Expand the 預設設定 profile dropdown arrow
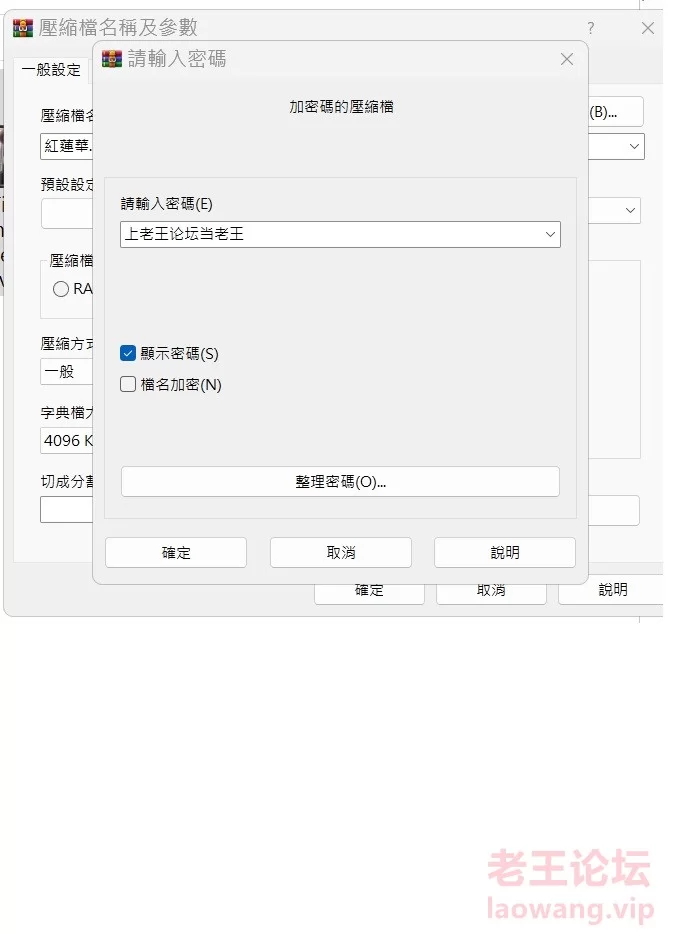 [630, 210]
